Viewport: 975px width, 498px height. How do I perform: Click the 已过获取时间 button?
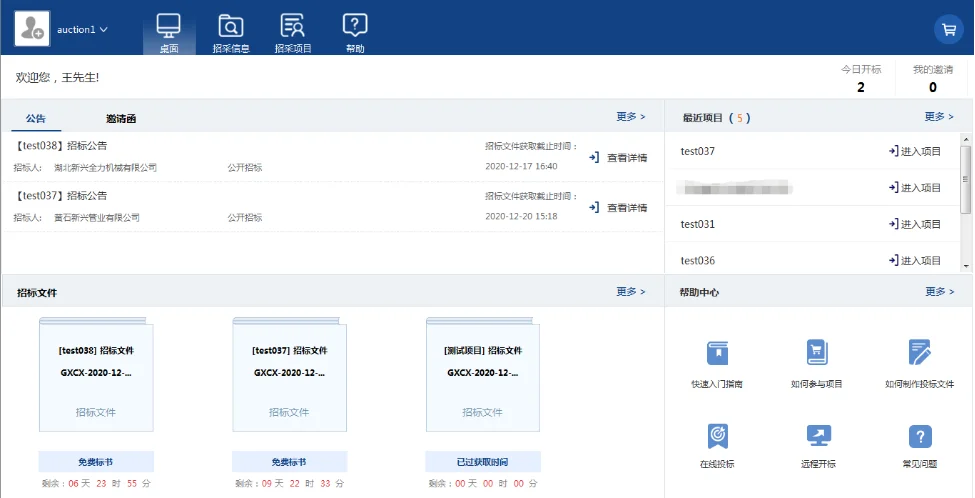point(483,462)
